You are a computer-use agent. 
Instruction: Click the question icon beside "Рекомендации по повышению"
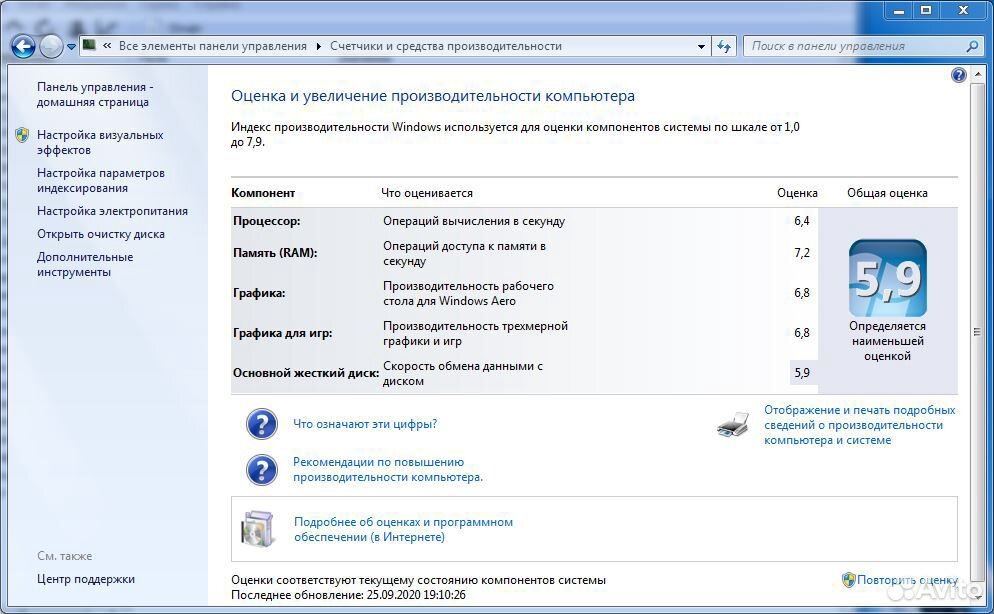pos(261,470)
